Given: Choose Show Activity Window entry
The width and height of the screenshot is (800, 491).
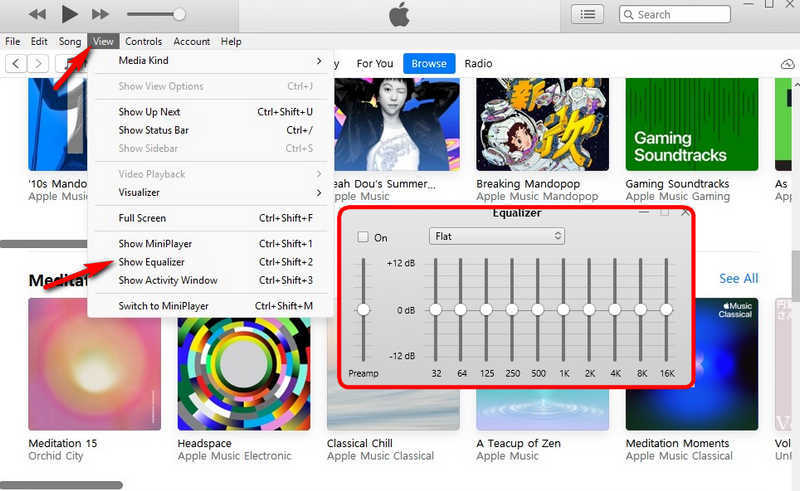Looking at the screenshot, I should tap(210, 280).
